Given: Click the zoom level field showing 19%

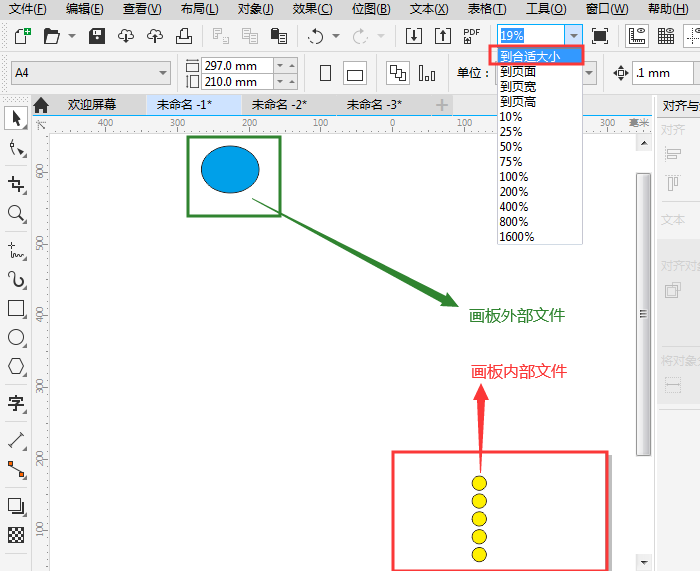Looking at the screenshot, I should pyautogui.click(x=531, y=35).
